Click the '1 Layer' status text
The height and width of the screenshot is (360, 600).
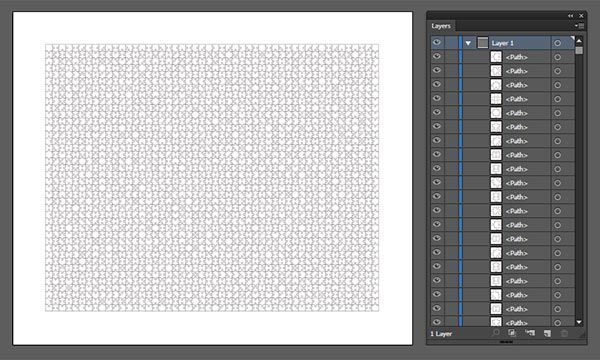pos(441,334)
